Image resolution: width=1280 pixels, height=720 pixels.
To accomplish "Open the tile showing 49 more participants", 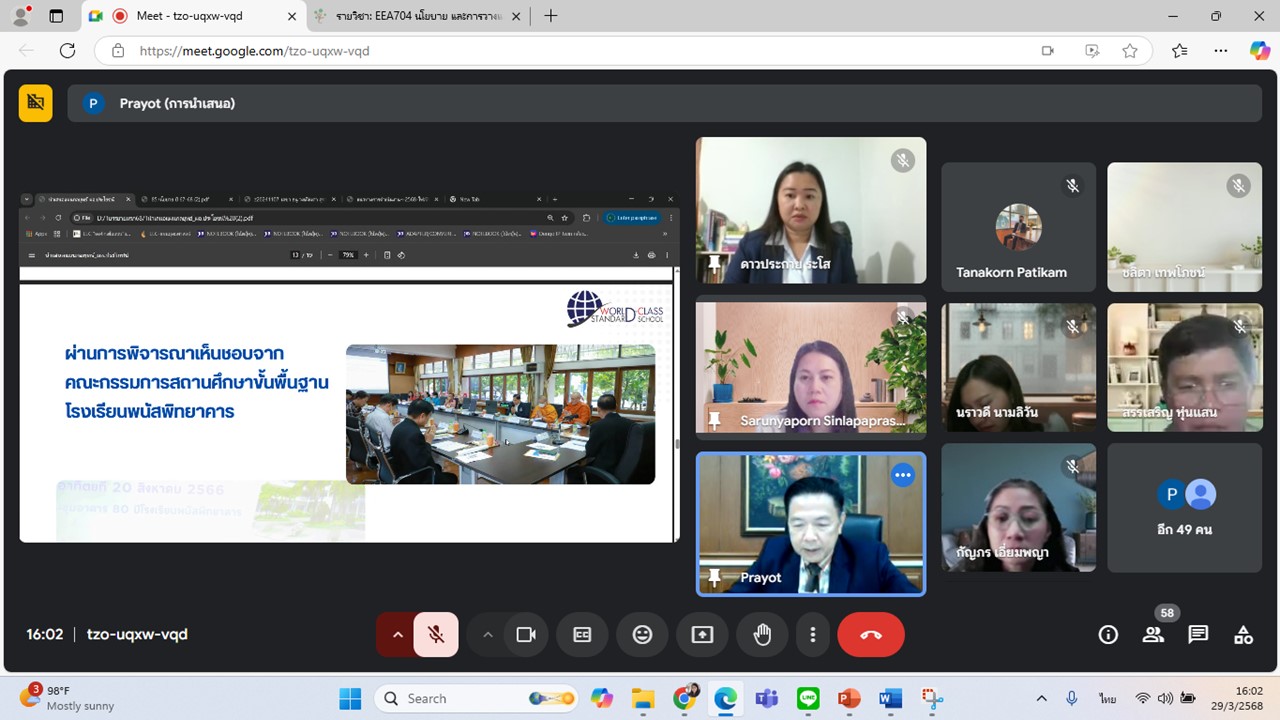I will point(1185,508).
